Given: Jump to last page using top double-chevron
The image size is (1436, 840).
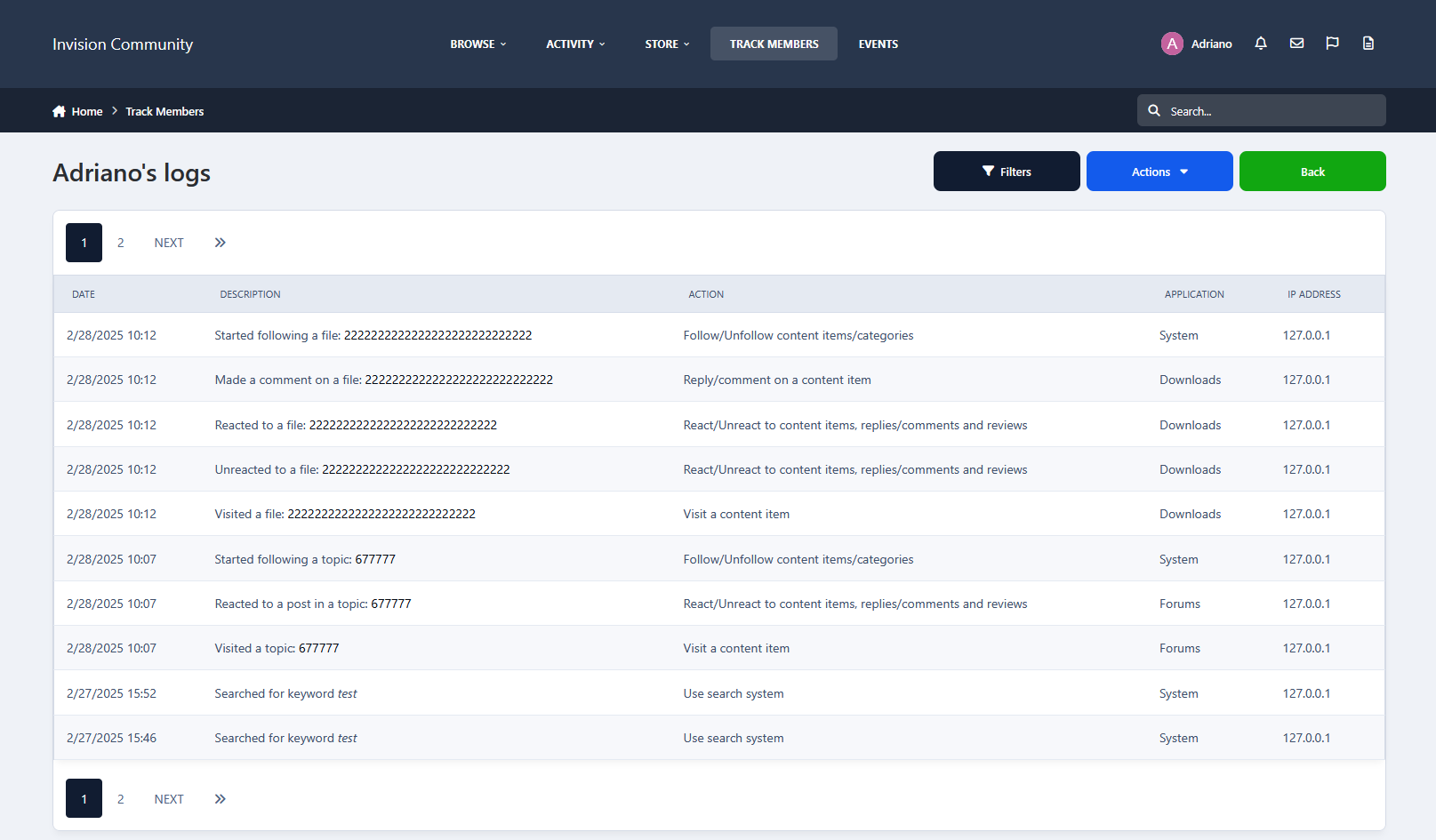Looking at the screenshot, I should coord(221,243).
